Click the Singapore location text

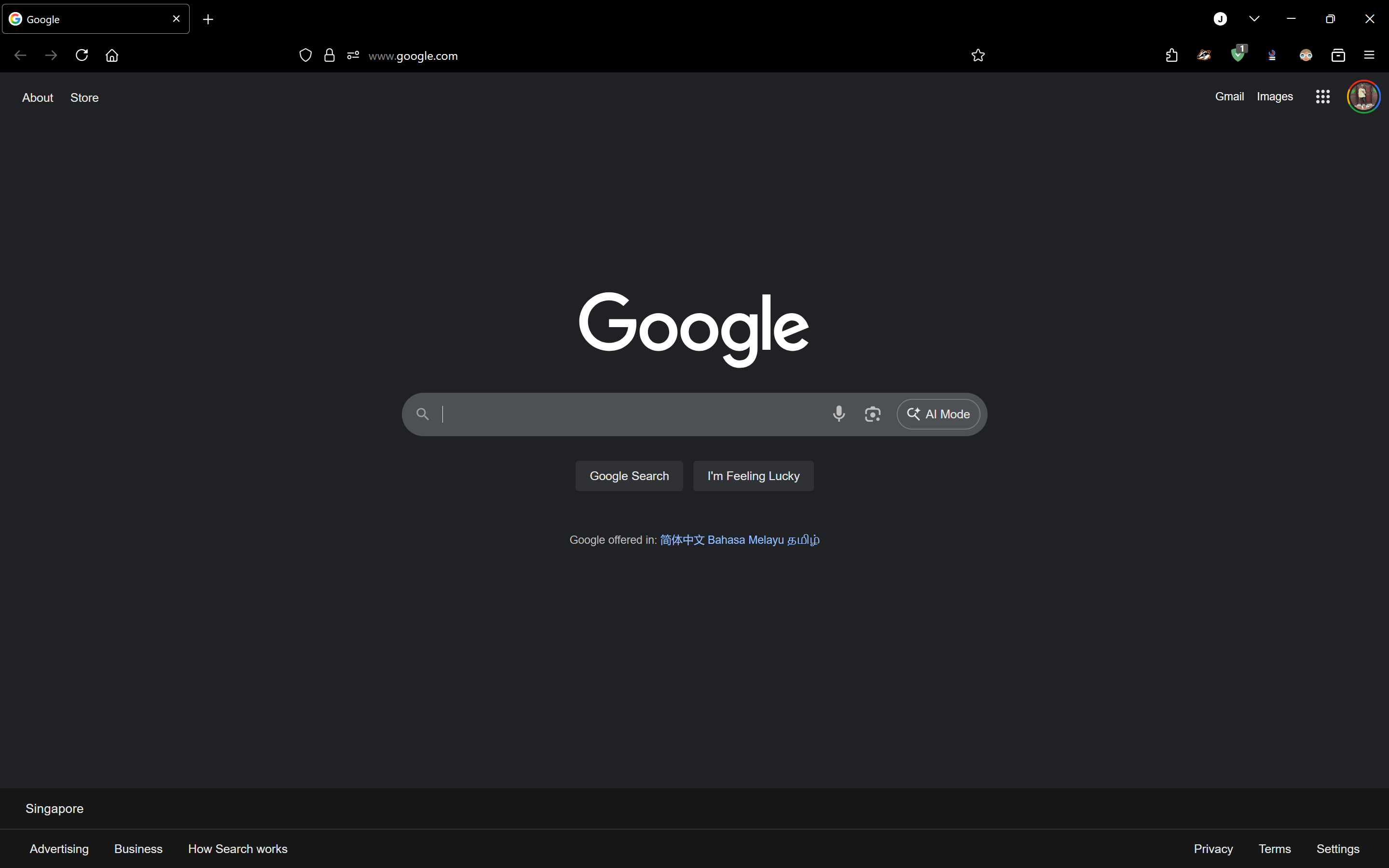(x=55, y=808)
